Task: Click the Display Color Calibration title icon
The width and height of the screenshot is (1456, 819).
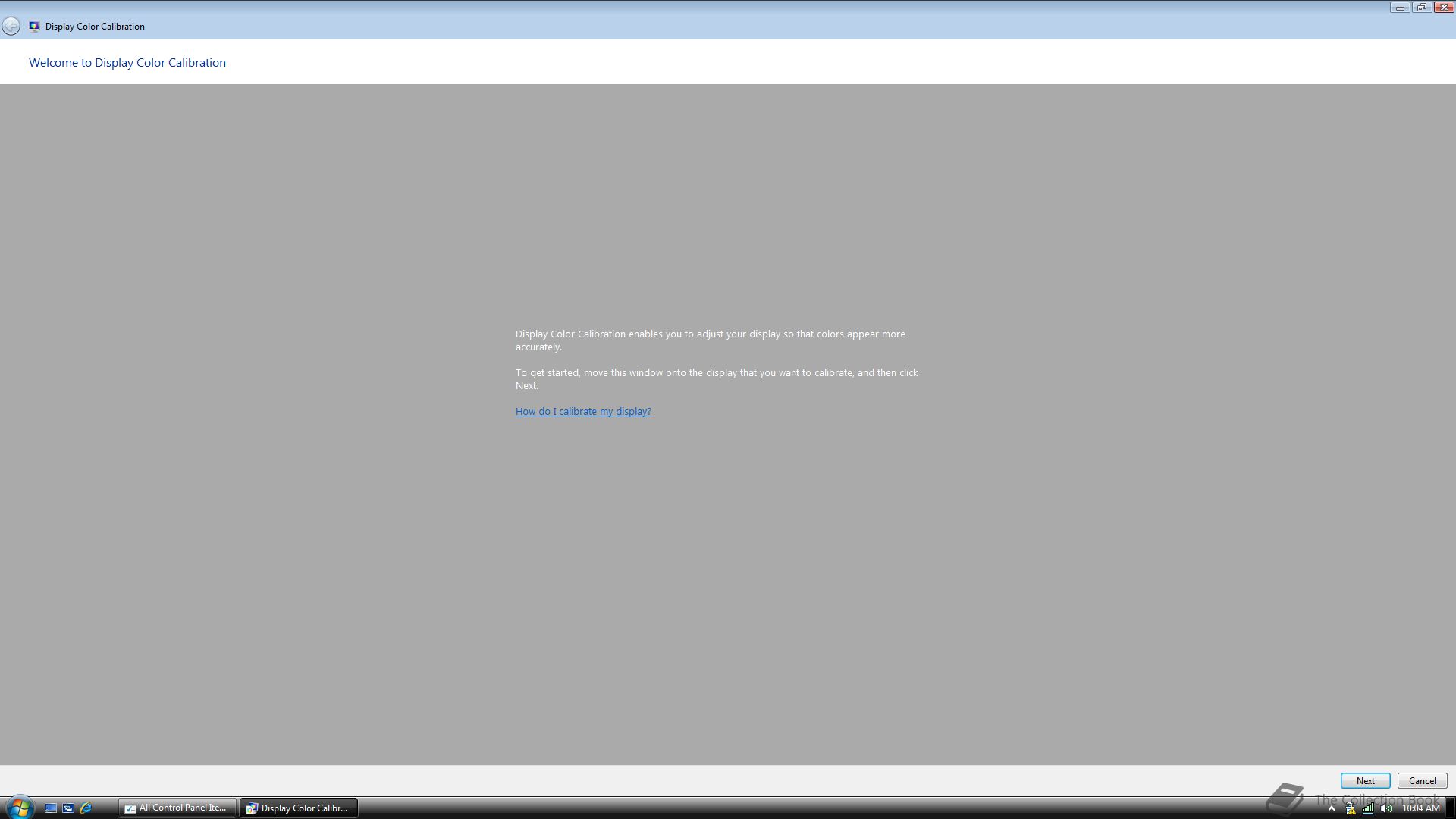Action: pyautogui.click(x=34, y=26)
